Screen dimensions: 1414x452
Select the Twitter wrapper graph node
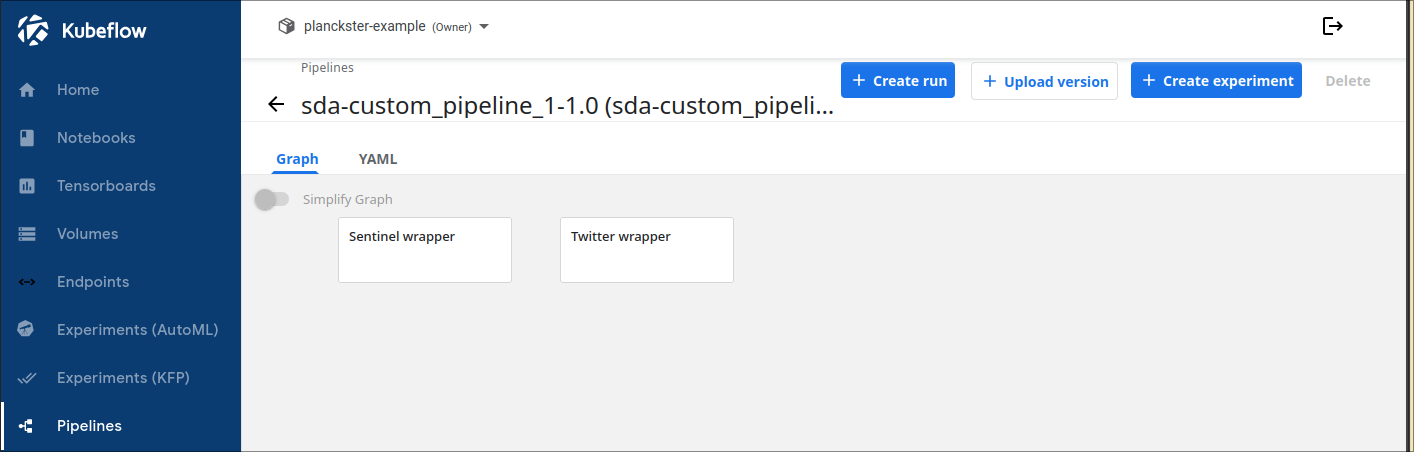click(647, 250)
